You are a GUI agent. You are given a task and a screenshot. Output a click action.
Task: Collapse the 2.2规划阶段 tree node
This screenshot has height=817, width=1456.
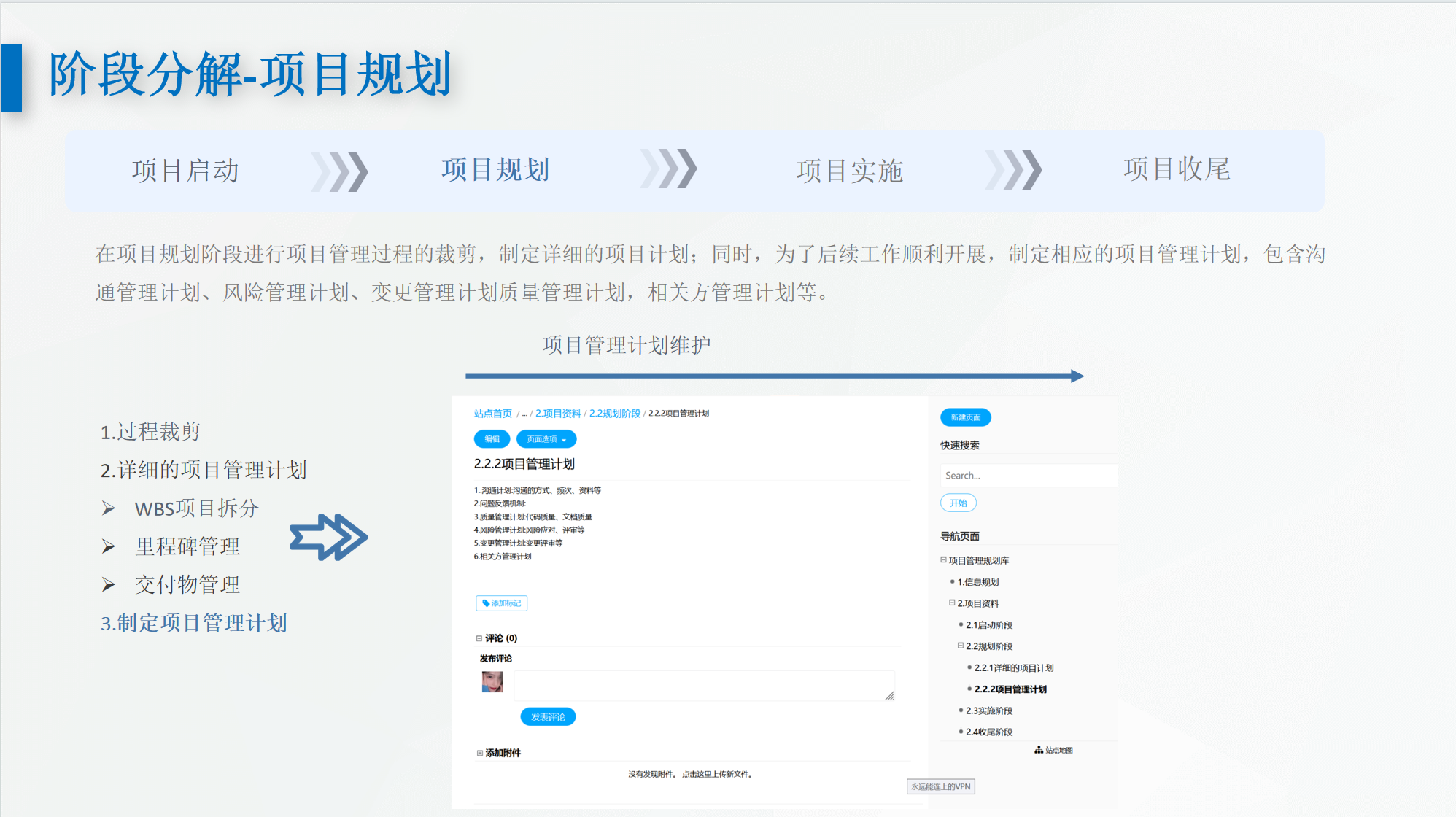pyautogui.click(x=961, y=646)
